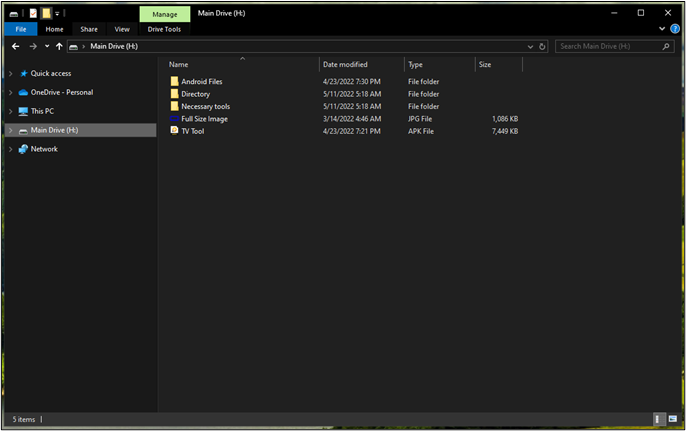686x431 pixels.
Task: Expand the This PC tree node
Action: point(10,111)
